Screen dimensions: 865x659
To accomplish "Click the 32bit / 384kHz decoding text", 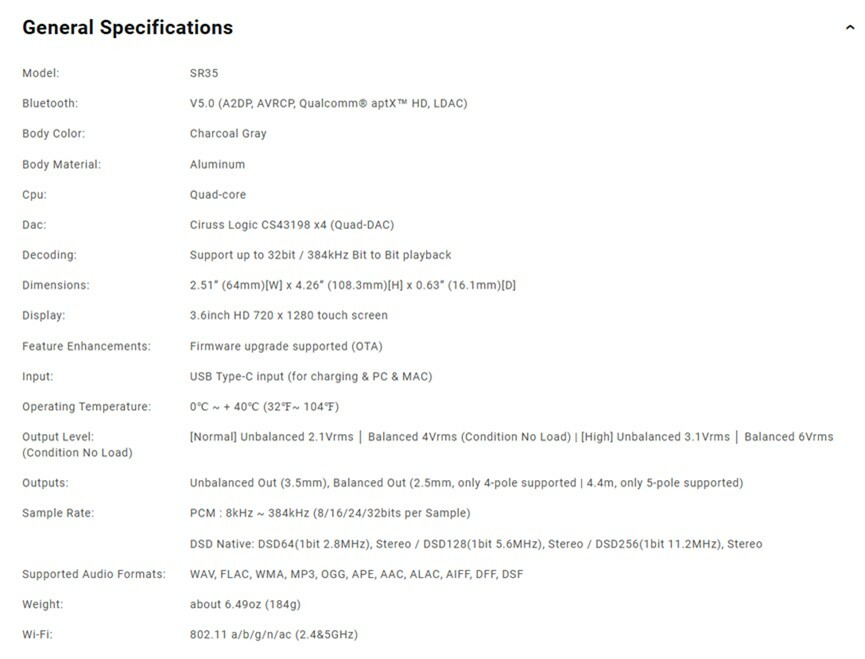I will click(320, 255).
